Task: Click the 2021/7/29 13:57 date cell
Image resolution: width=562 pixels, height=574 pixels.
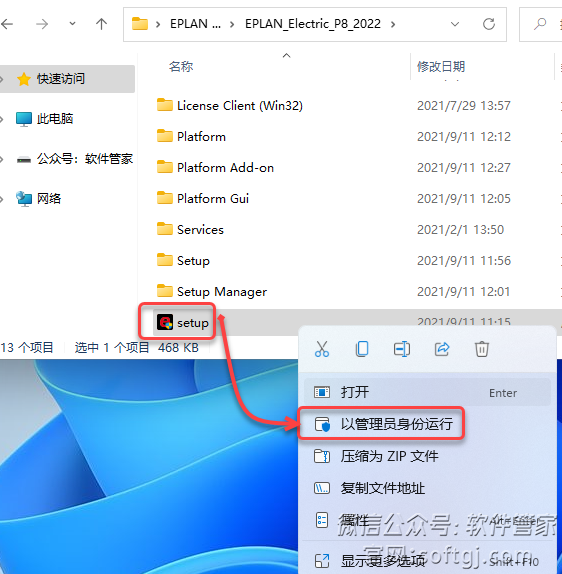Action: [464, 106]
